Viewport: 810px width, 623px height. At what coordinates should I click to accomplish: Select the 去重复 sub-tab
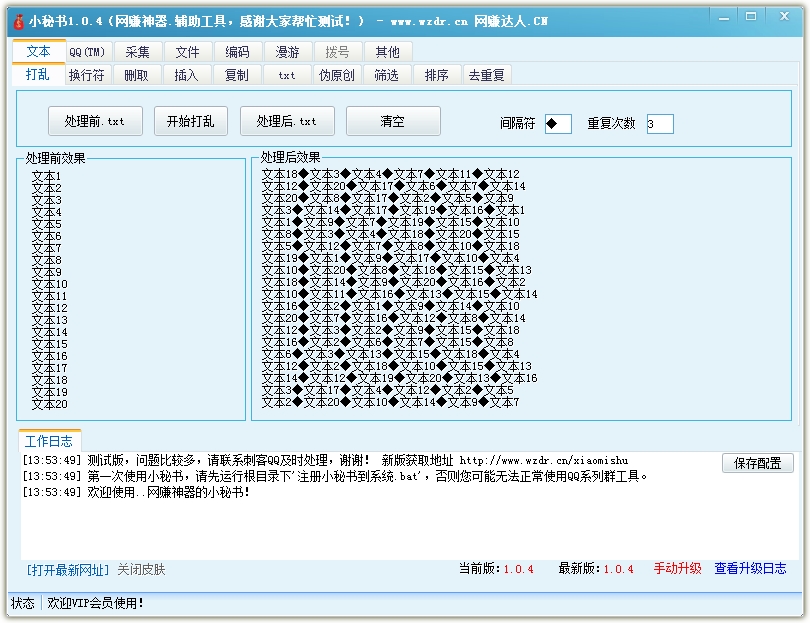click(x=487, y=75)
